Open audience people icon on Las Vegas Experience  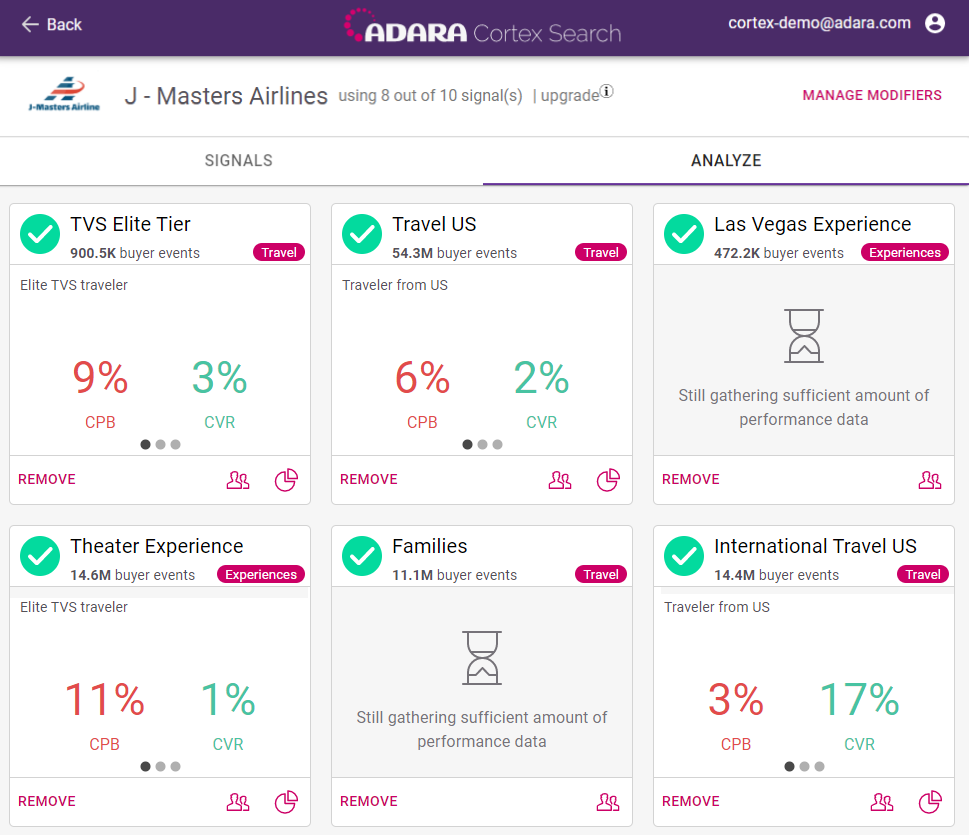click(x=930, y=480)
